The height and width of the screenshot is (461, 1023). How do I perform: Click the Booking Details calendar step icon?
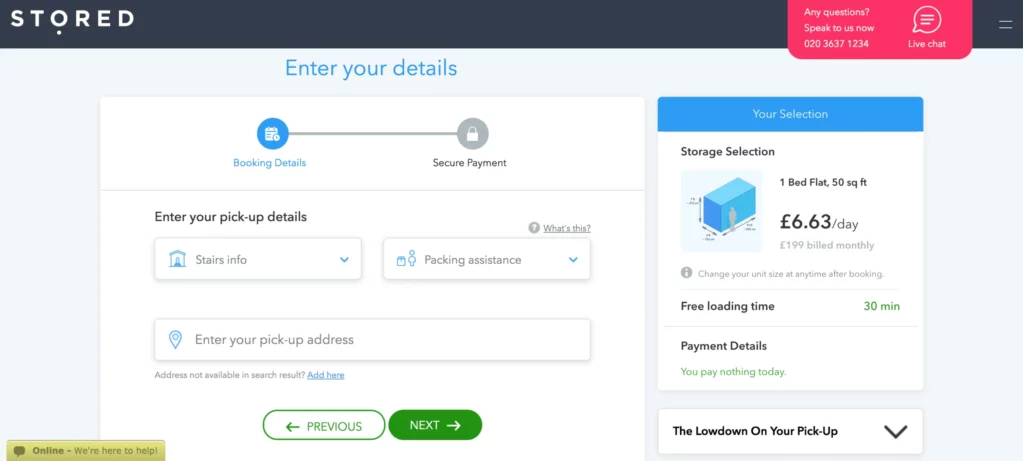(272, 133)
